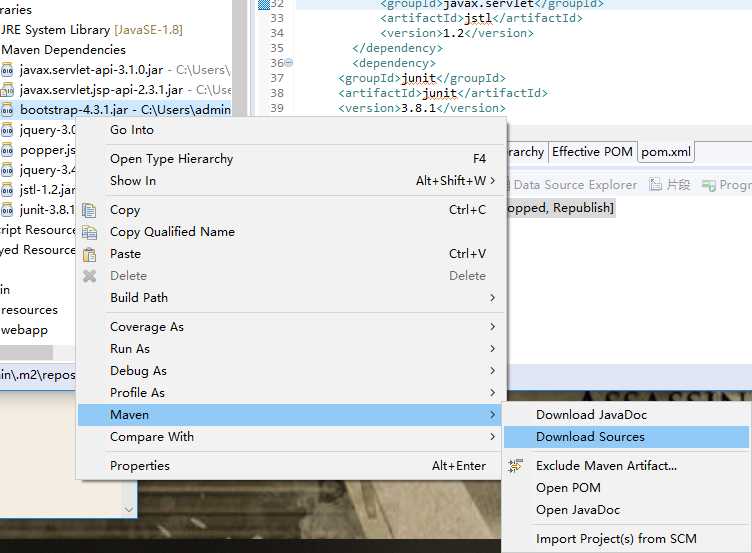This screenshot has width=752, height=553.
Task: Expand the Coverage As submenu
Action: click(x=291, y=327)
